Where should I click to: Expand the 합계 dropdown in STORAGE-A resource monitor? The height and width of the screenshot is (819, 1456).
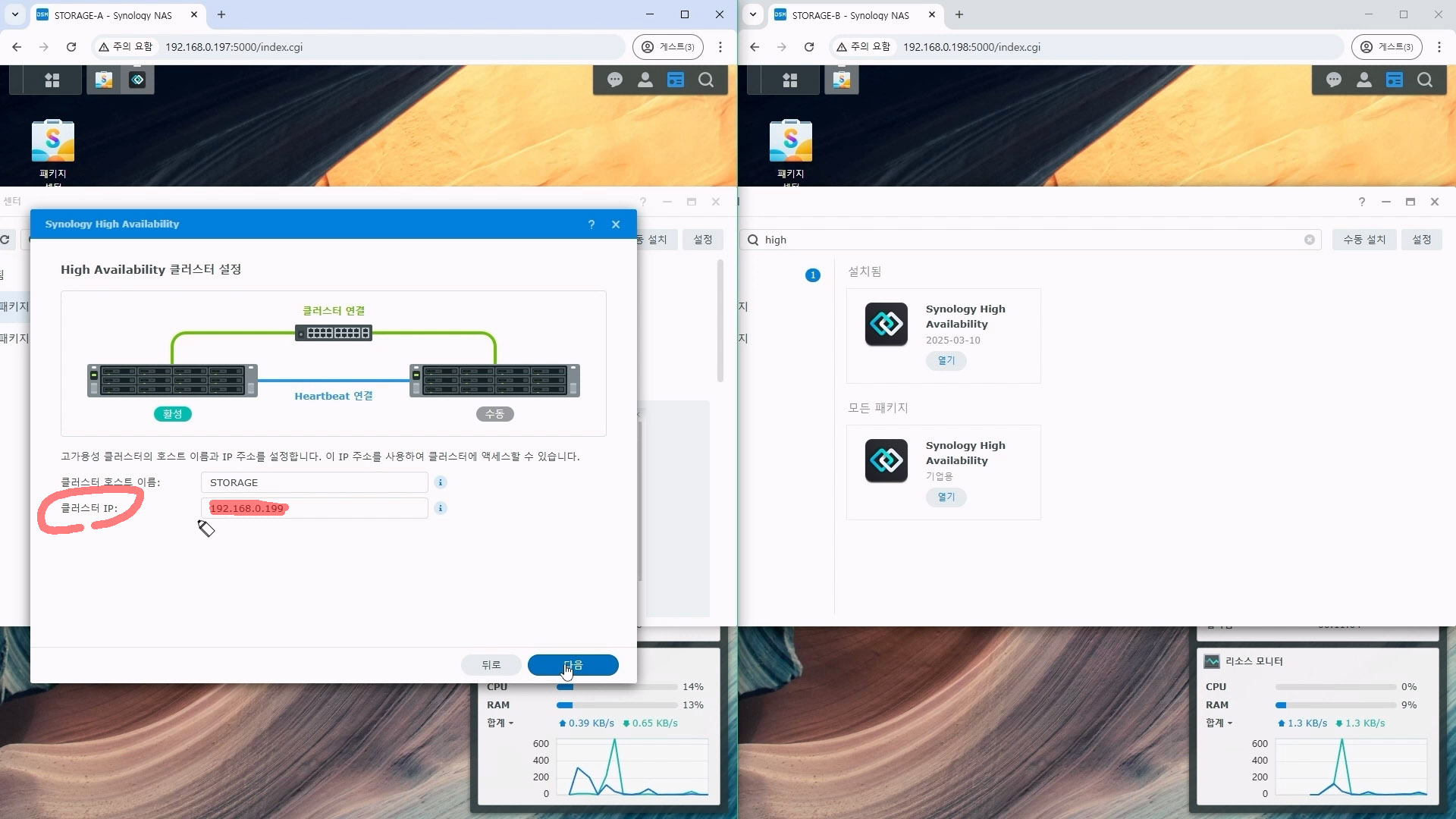[x=500, y=723]
